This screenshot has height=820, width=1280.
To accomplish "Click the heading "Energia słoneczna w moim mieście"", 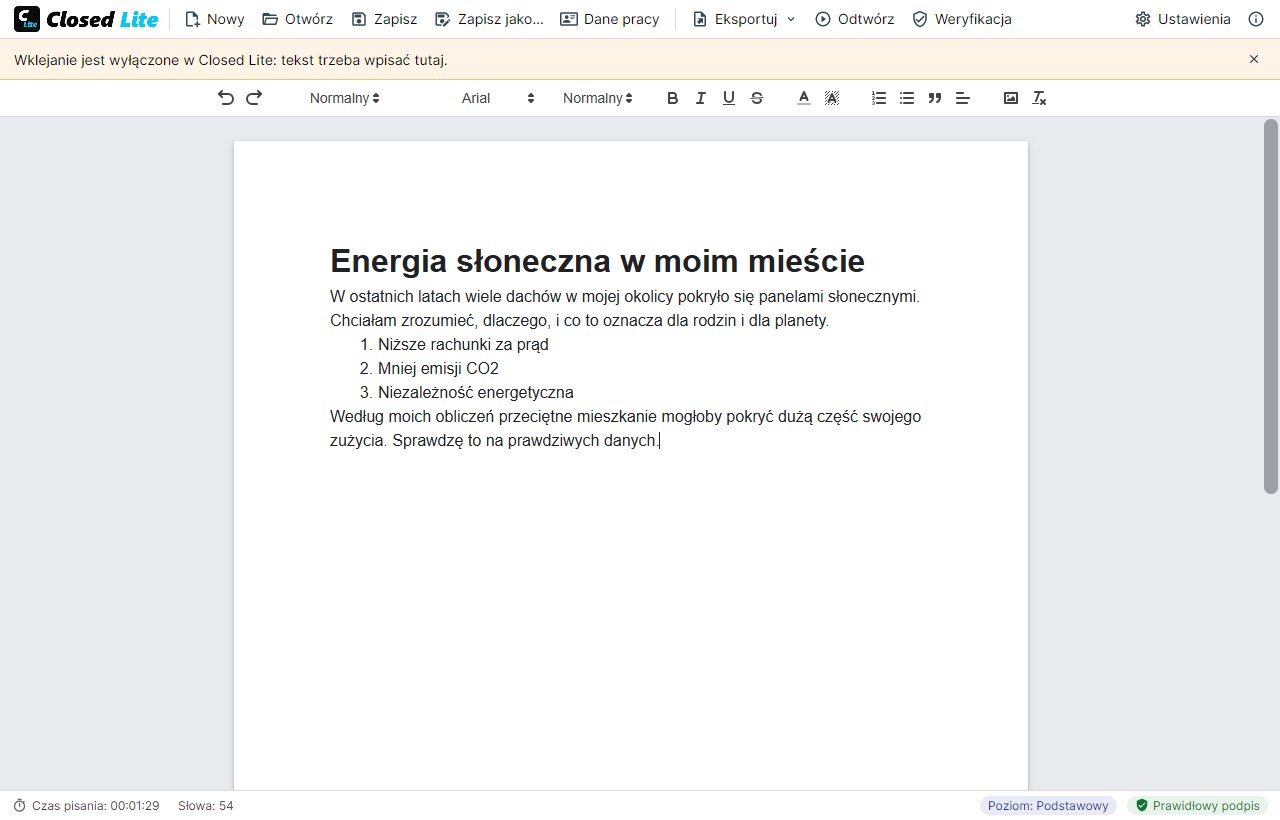I will point(597,261).
